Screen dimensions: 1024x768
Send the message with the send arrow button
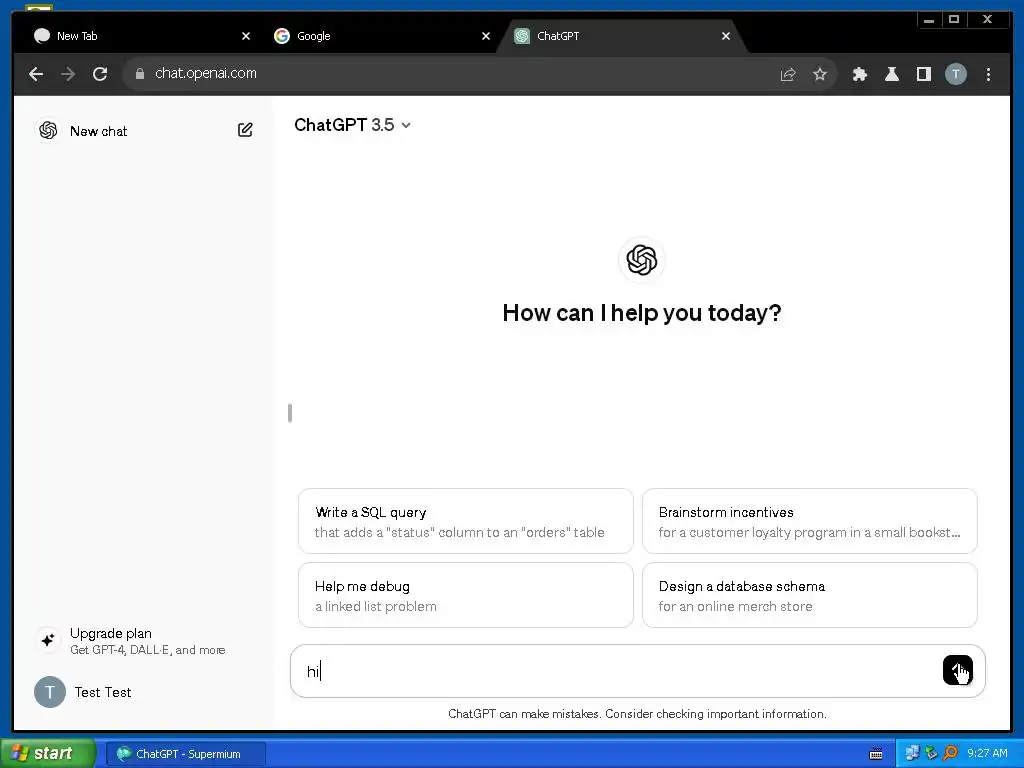[957, 670]
